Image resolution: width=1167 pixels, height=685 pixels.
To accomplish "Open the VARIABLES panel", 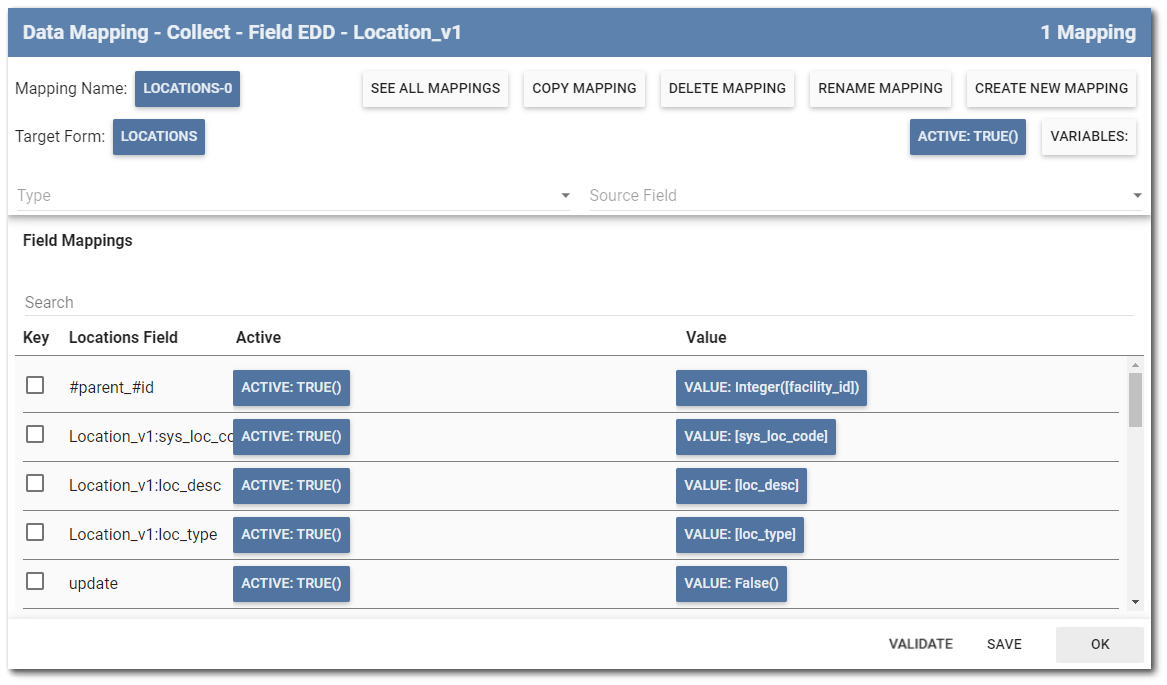I will (x=1089, y=136).
